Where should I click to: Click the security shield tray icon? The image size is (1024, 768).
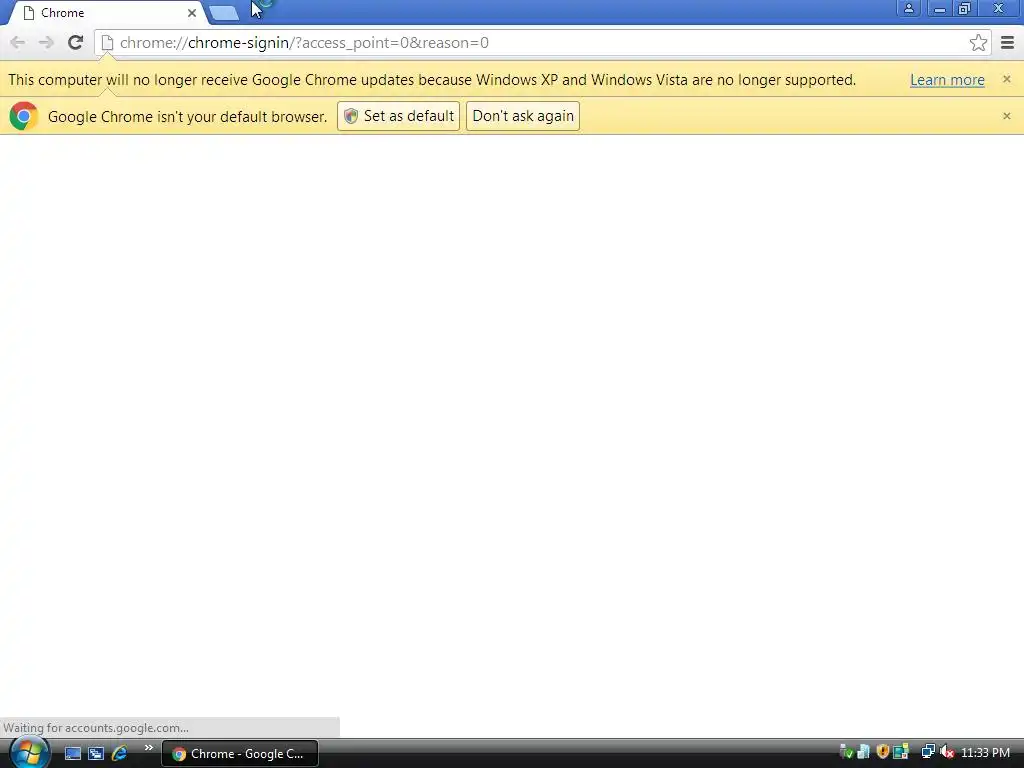point(882,752)
